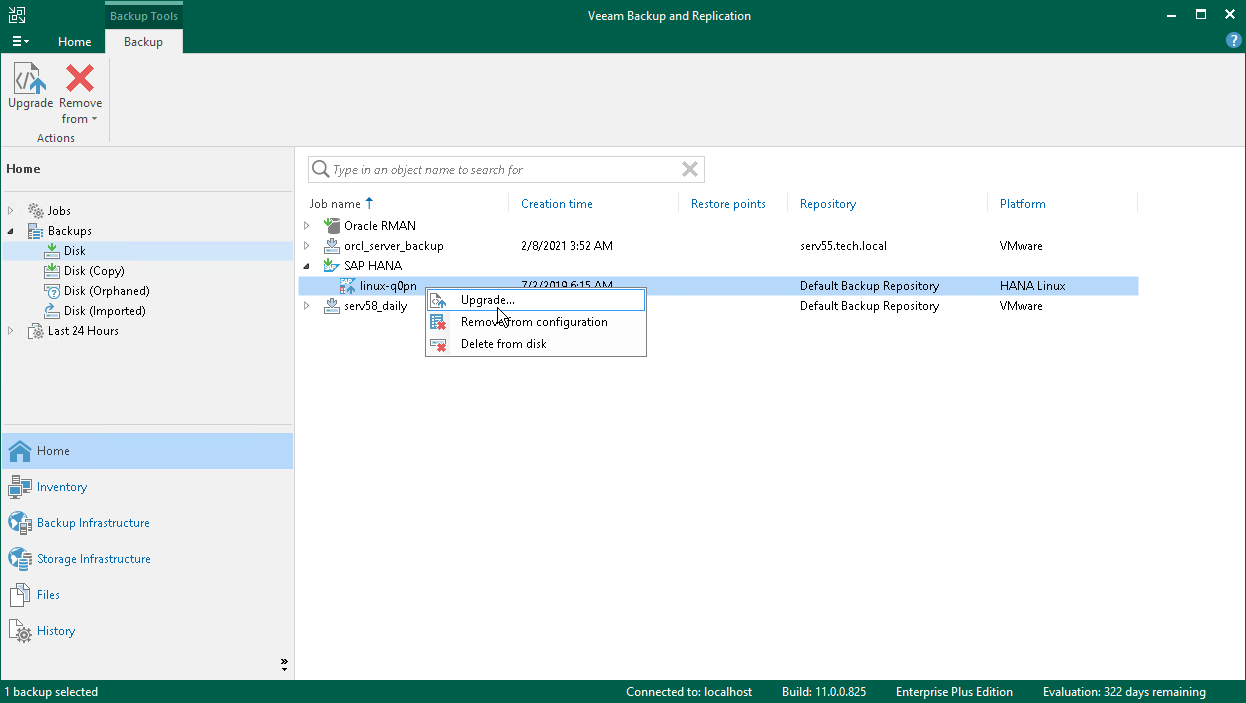Select Disk (Orphaned) in the tree
This screenshot has width=1246, height=703.
click(106, 291)
